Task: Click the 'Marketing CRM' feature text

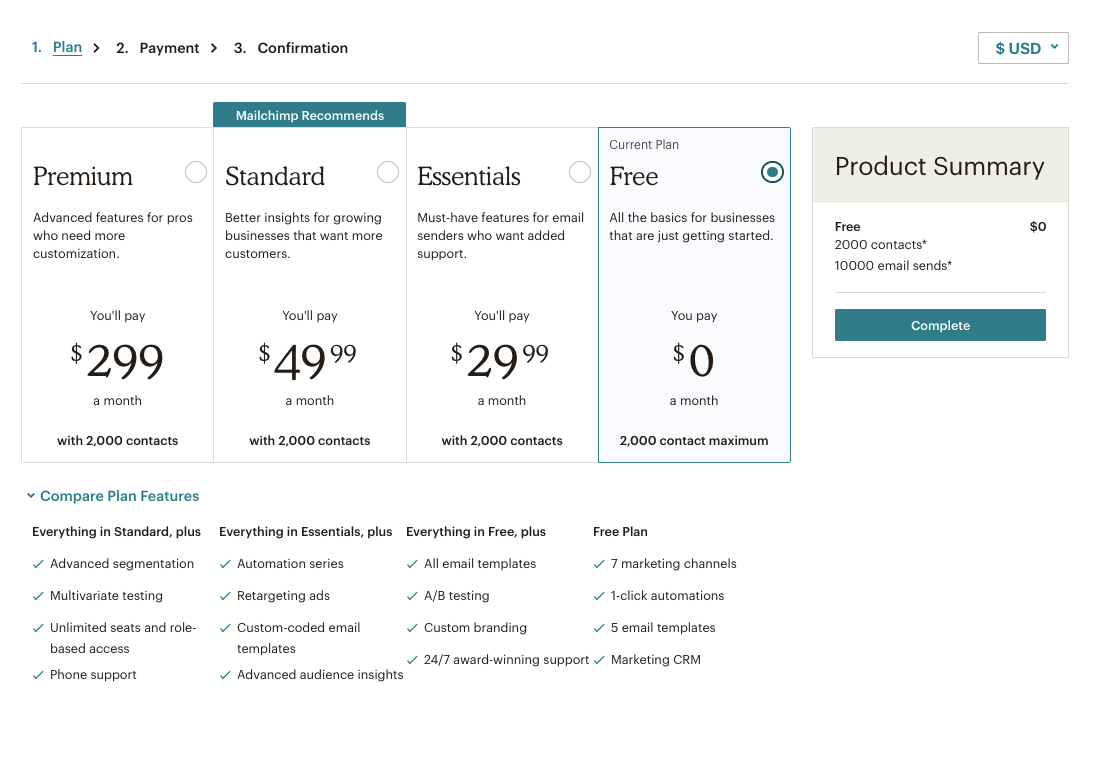Action: [x=656, y=659]
